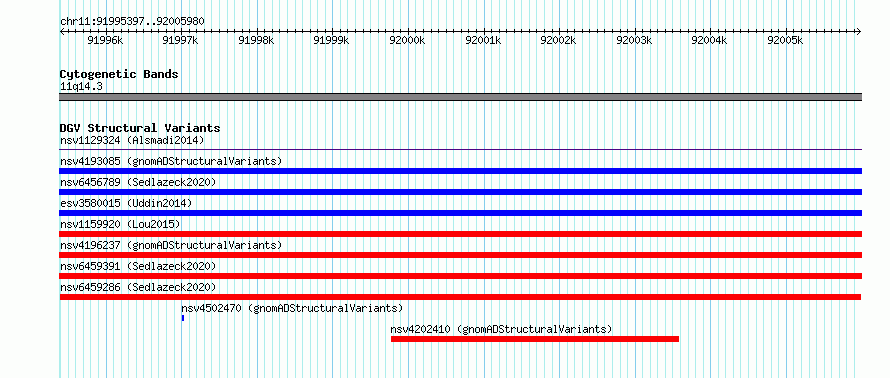
Task: Click the red bar of nsv4196237
Action: 461,255
